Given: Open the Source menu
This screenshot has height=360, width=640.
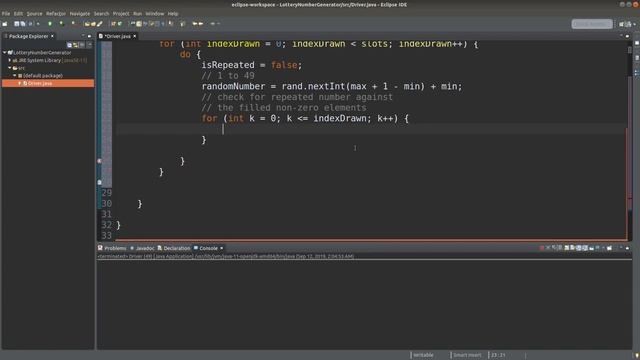Looking at the screenshot, I should coord(34,13).
